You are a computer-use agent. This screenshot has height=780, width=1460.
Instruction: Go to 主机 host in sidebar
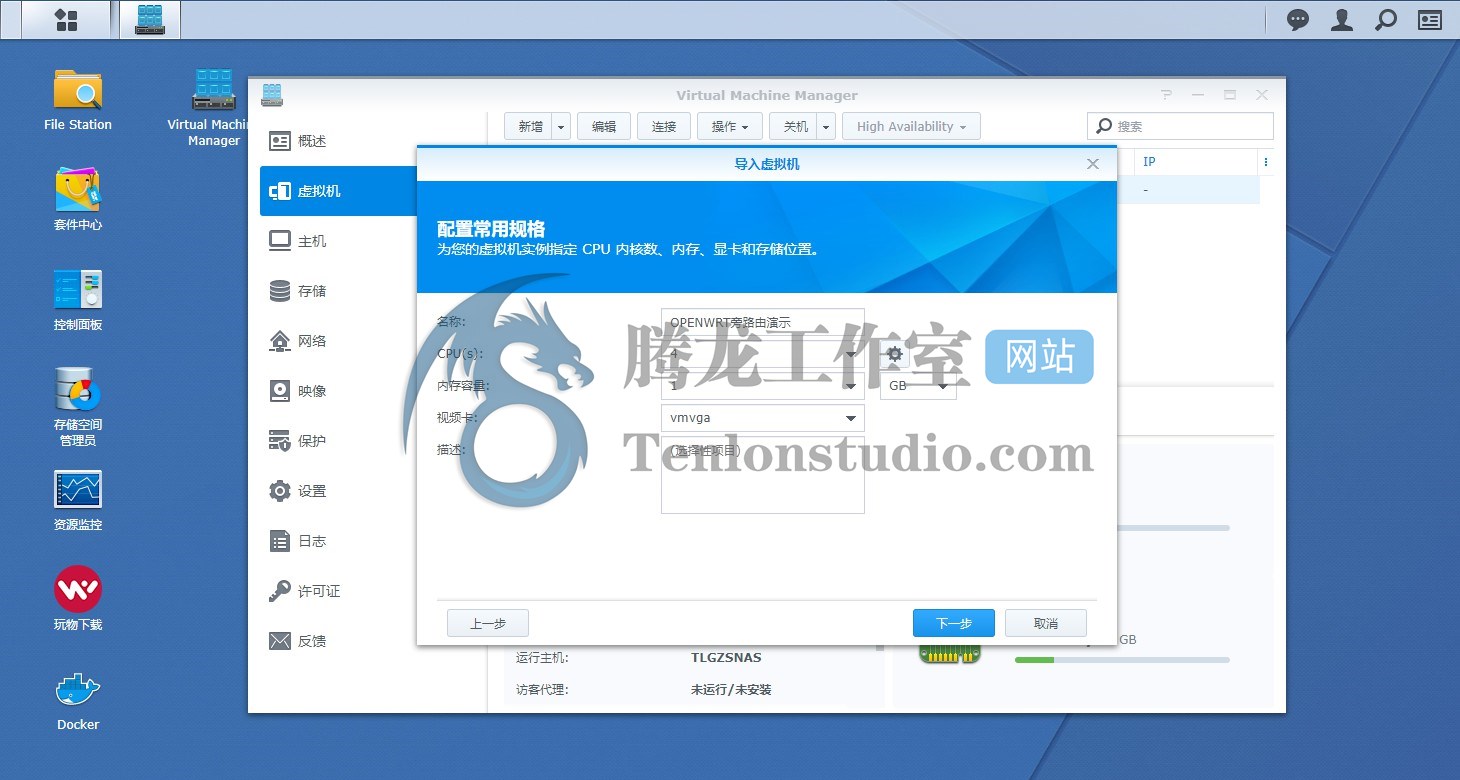[x=338, y=241]
